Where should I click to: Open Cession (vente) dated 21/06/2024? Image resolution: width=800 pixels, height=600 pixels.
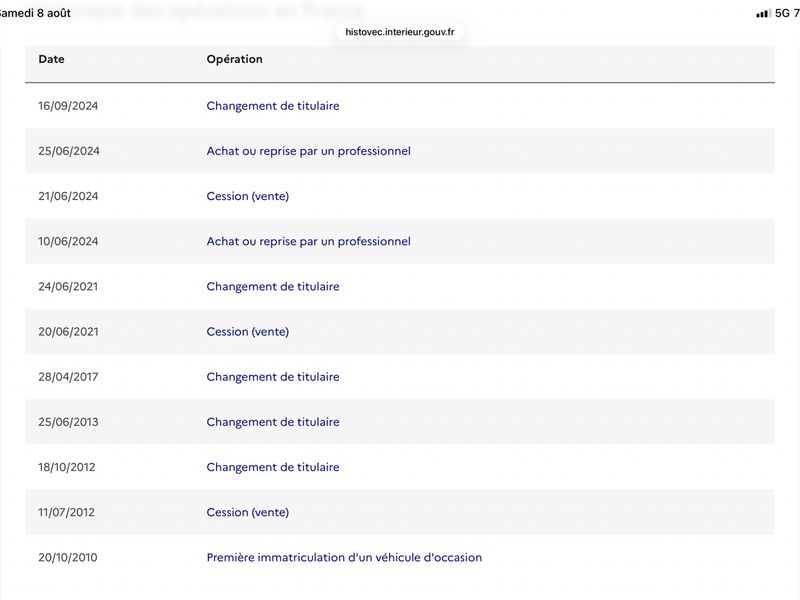click(x=247, y=196)
